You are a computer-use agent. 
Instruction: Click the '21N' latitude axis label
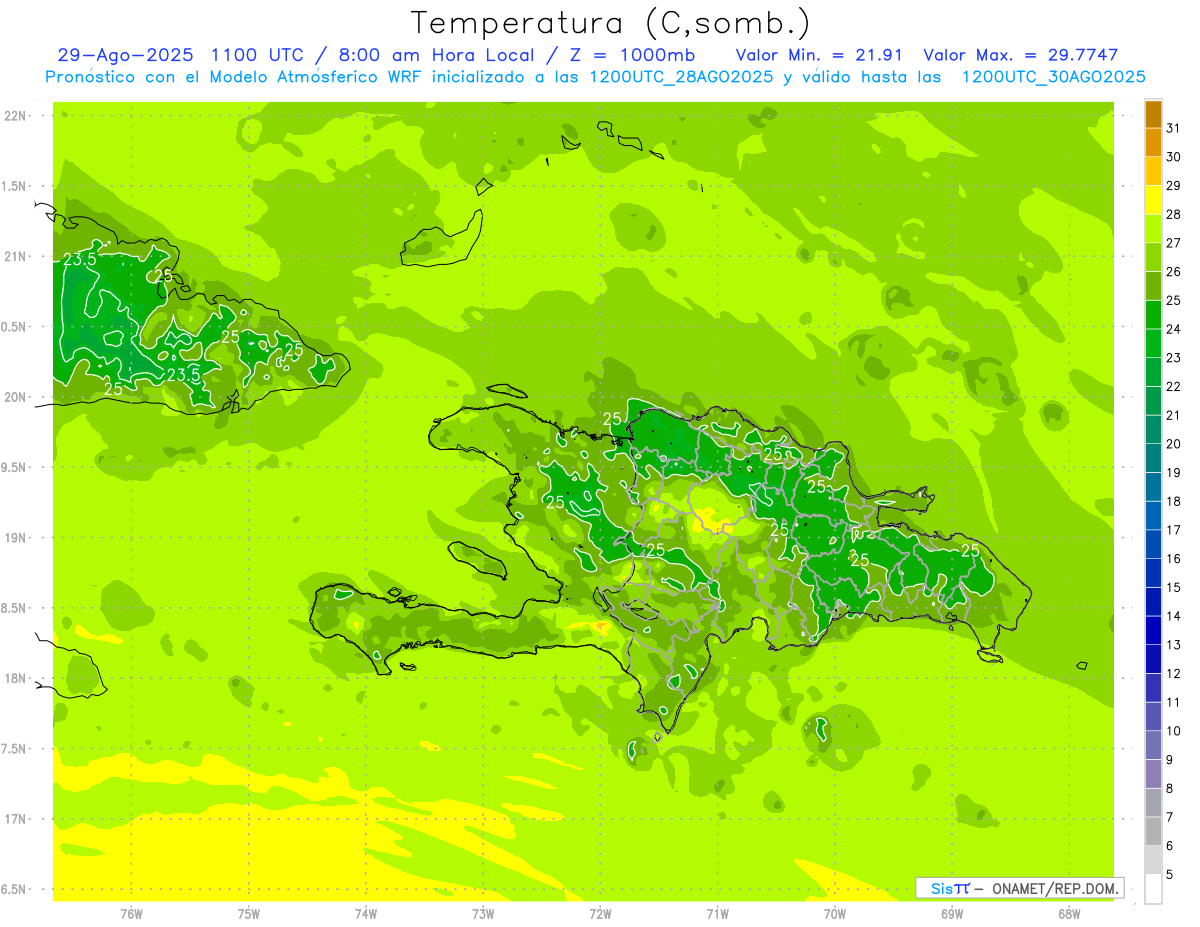[x=17, y=257]
